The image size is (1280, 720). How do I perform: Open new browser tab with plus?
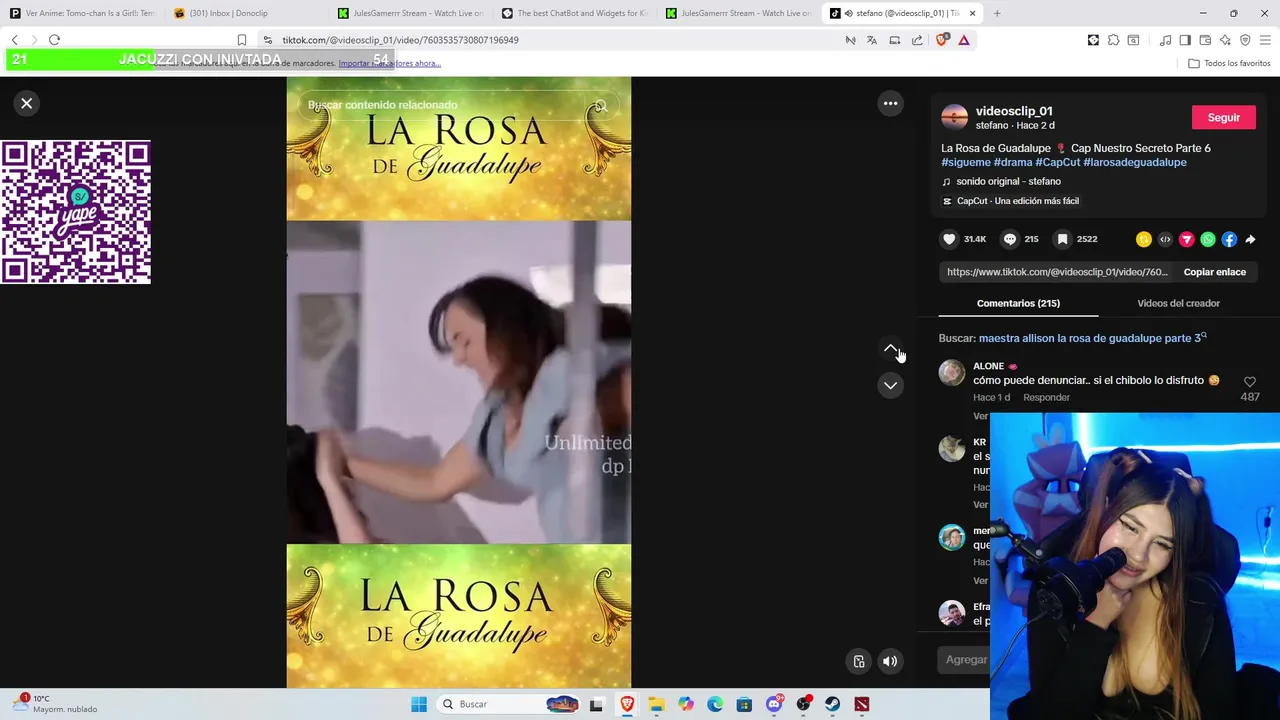(997, 13)
